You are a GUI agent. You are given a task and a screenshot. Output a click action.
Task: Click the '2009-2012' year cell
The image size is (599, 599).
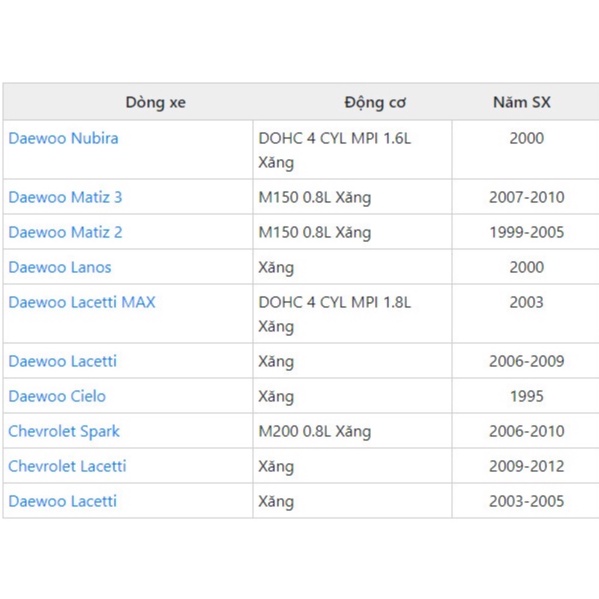coord(526,466)
